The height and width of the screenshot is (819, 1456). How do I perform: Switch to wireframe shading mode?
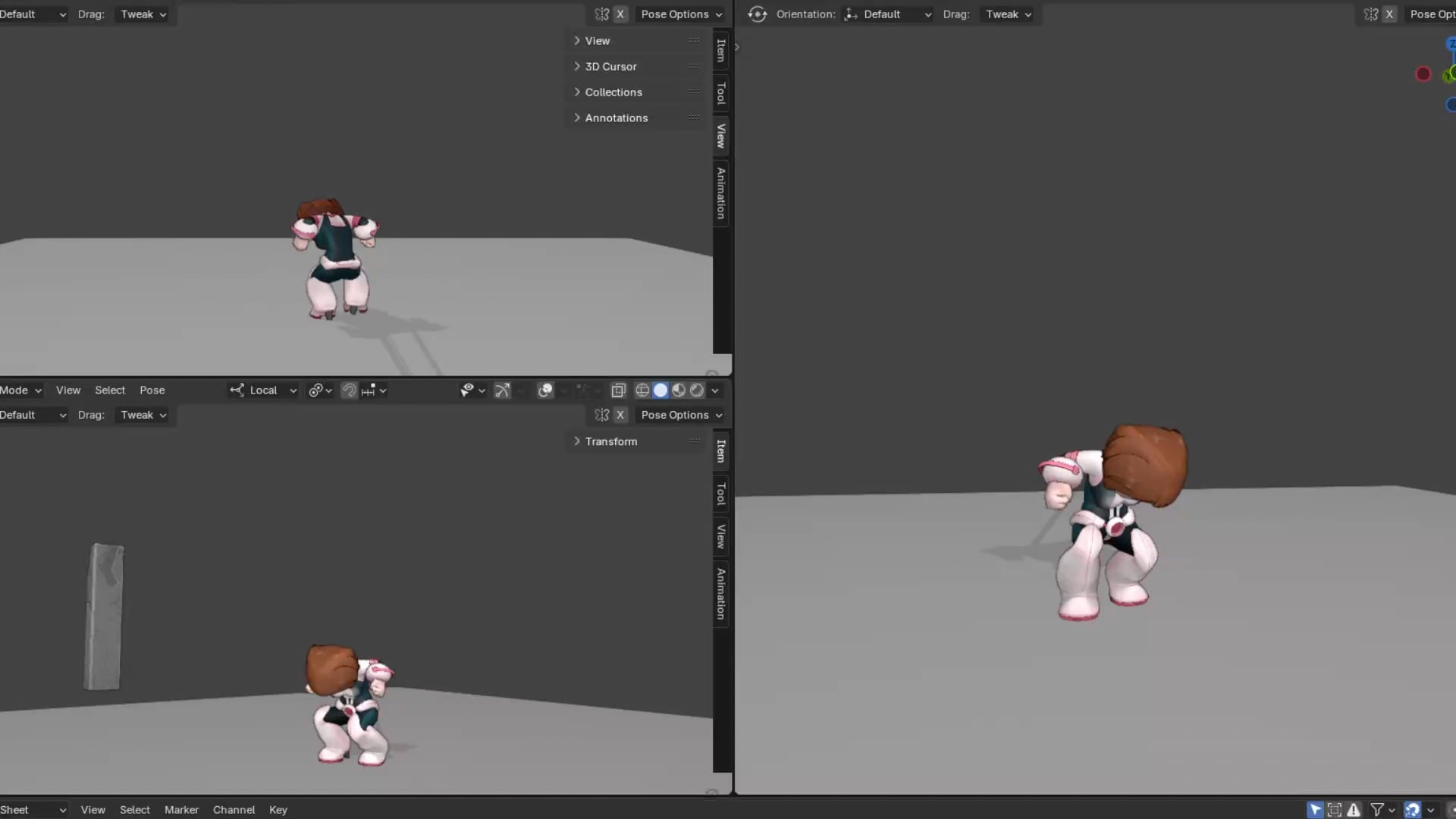tap(642, 390)
